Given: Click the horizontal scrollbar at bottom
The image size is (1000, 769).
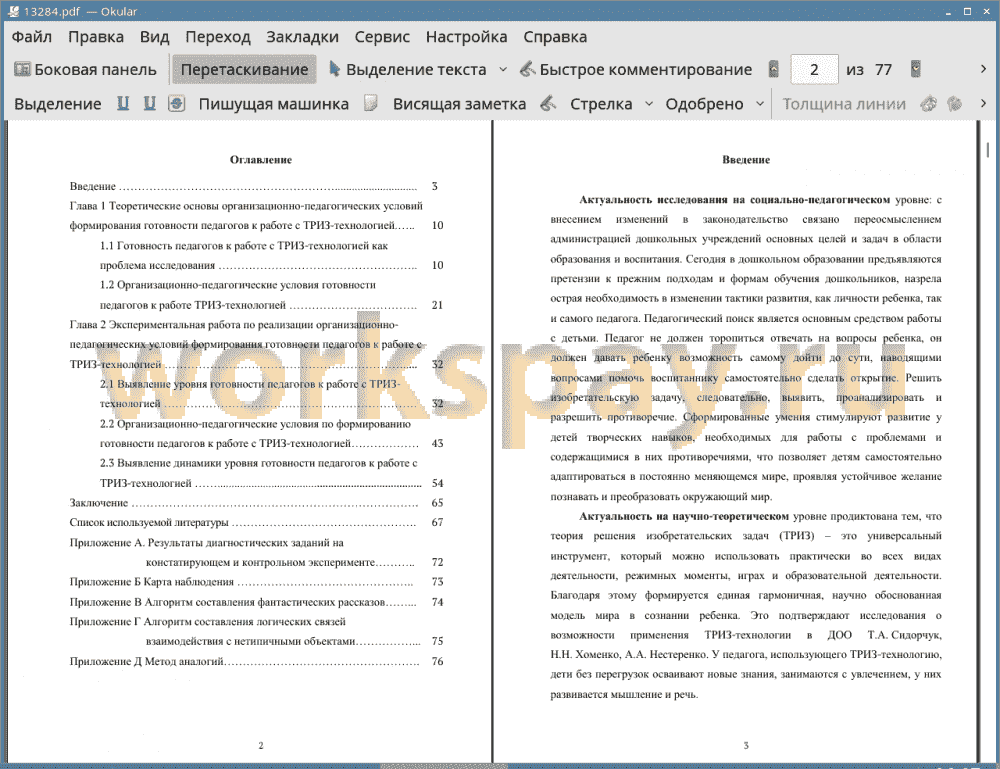Looking at the screenshot, I should (444, 766).
